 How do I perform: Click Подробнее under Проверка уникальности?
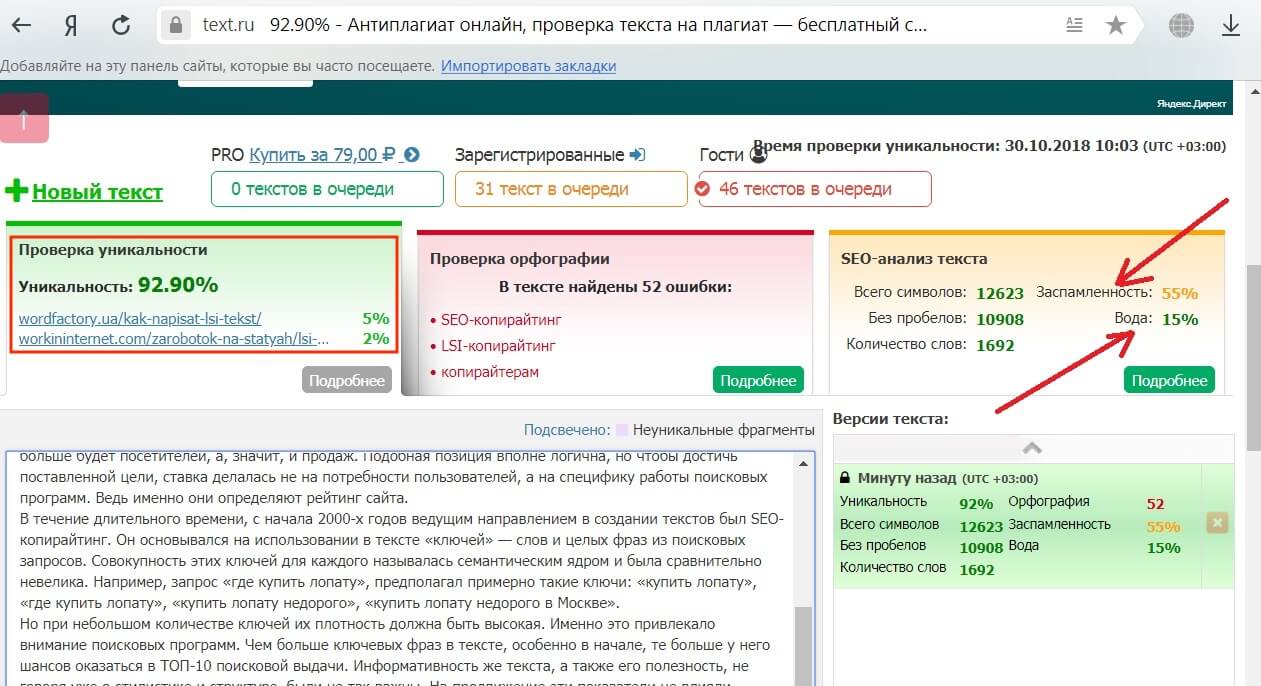(x=346, y=380)
